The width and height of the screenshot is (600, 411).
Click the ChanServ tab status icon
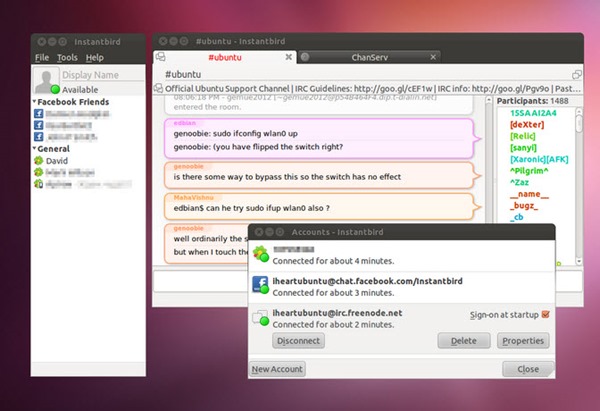[305, 57]
